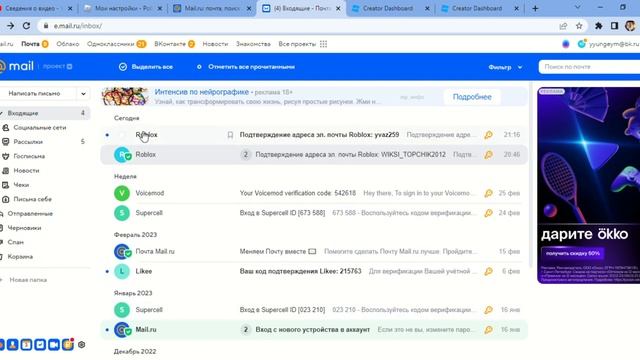The height and width of the screenshot is (360, 640).
Task: Click the share page icon in address bar
Action: pos(563,26)
